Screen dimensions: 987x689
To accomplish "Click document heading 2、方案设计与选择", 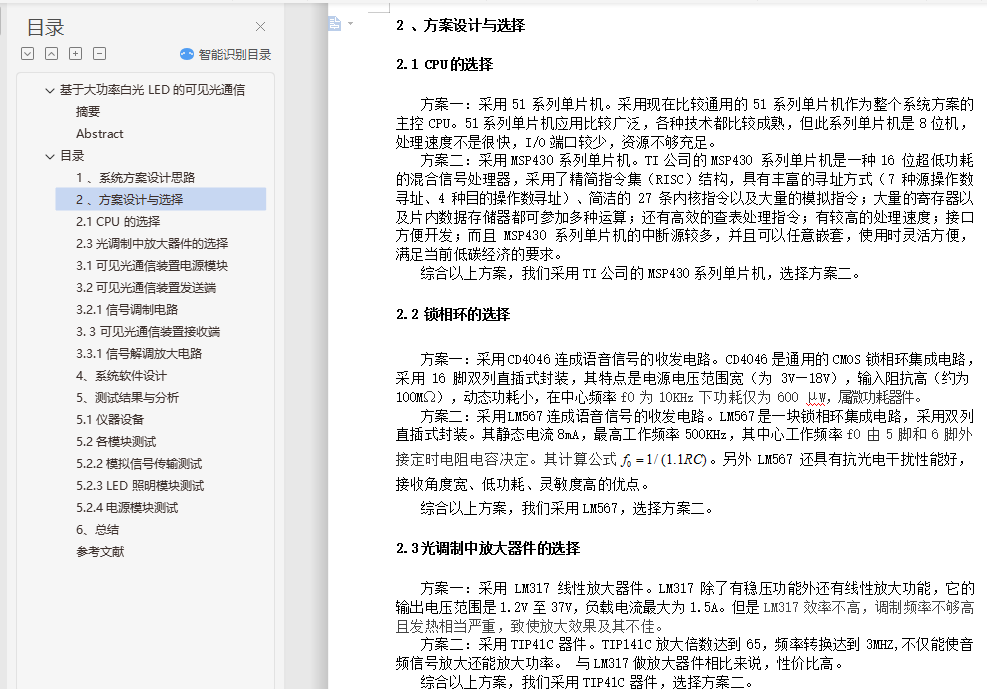I will click(460, 25).
